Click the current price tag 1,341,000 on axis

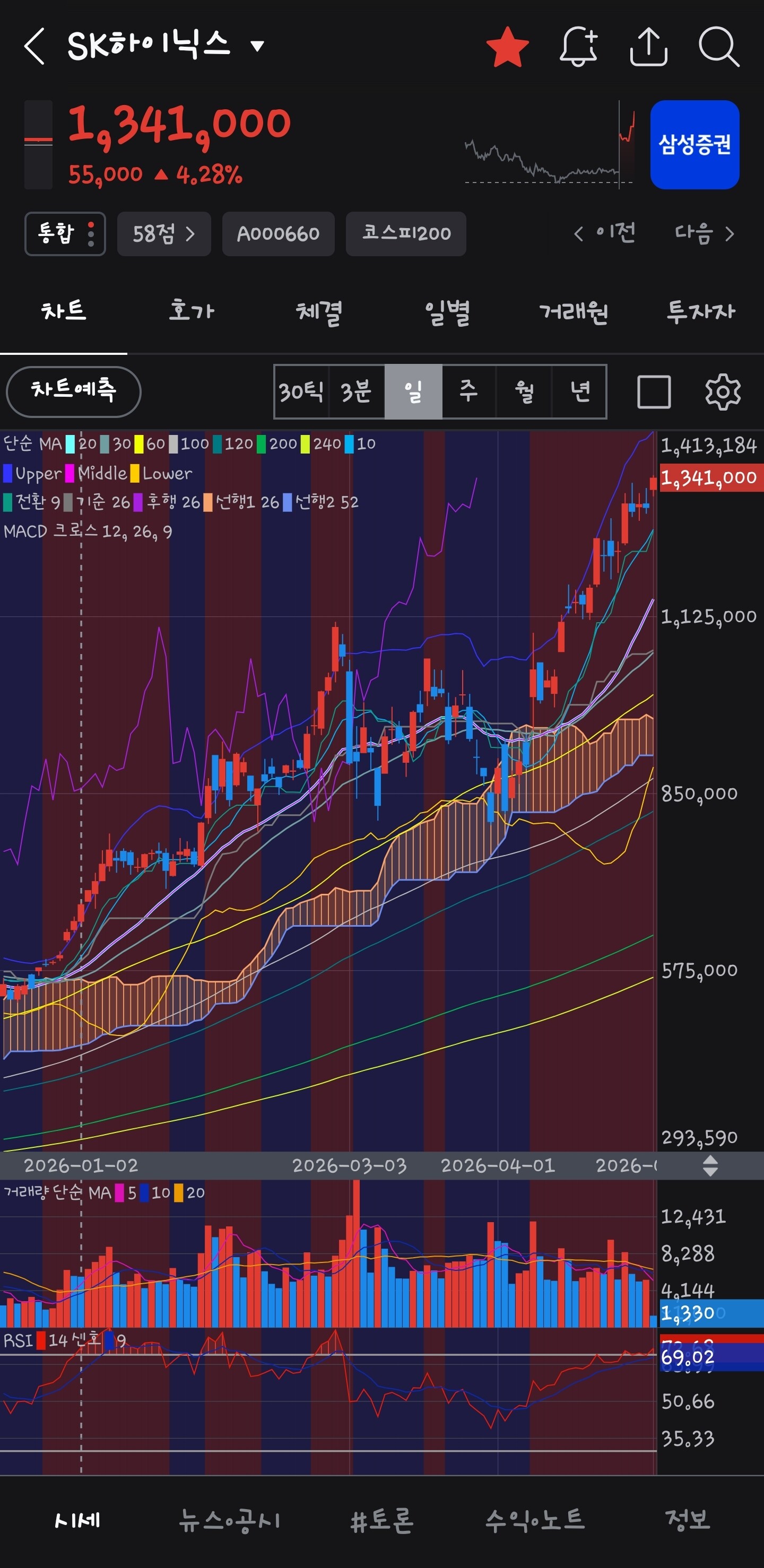(711, 478)
